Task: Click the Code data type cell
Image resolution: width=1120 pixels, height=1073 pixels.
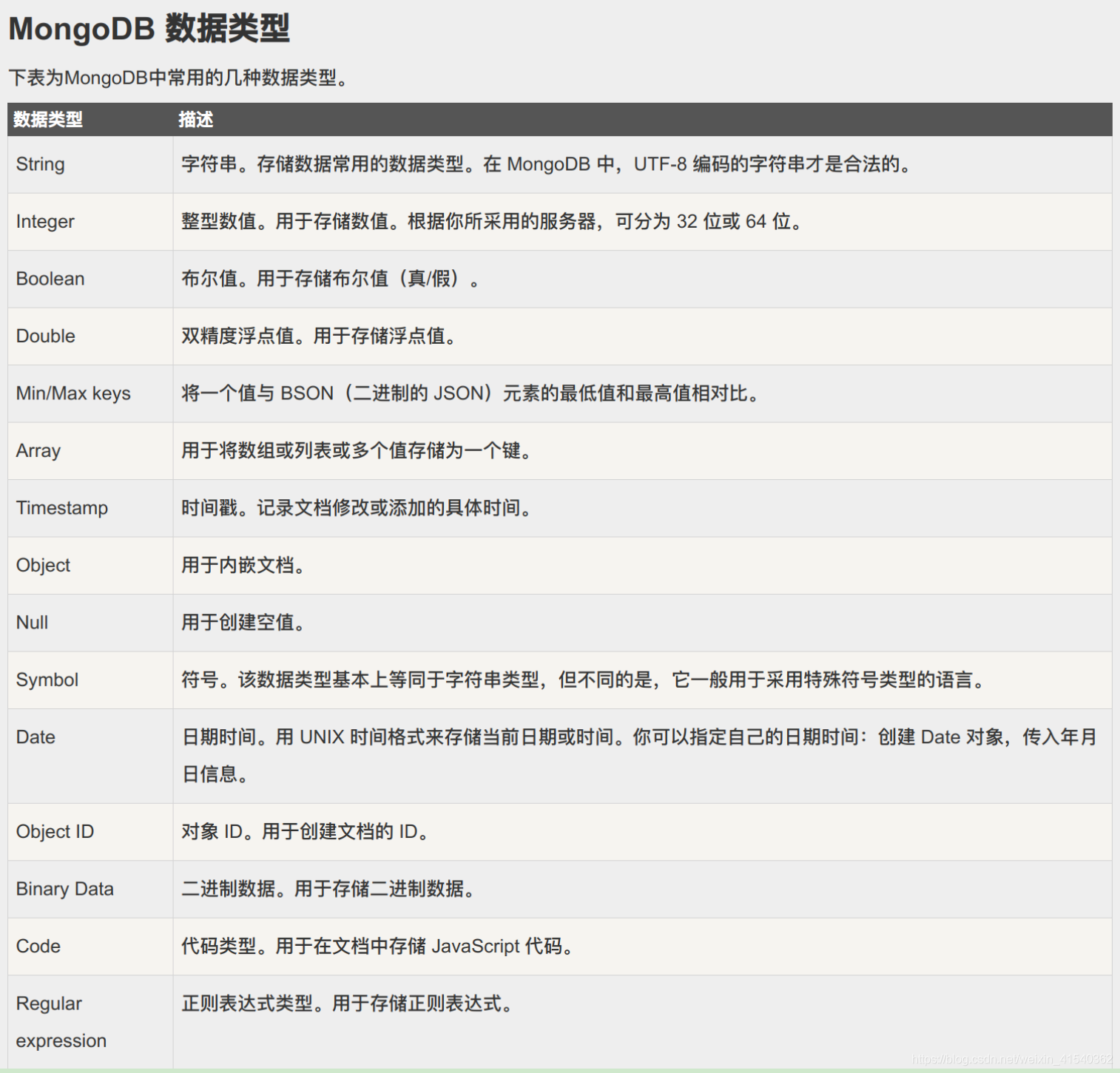Action: point(38,947)
